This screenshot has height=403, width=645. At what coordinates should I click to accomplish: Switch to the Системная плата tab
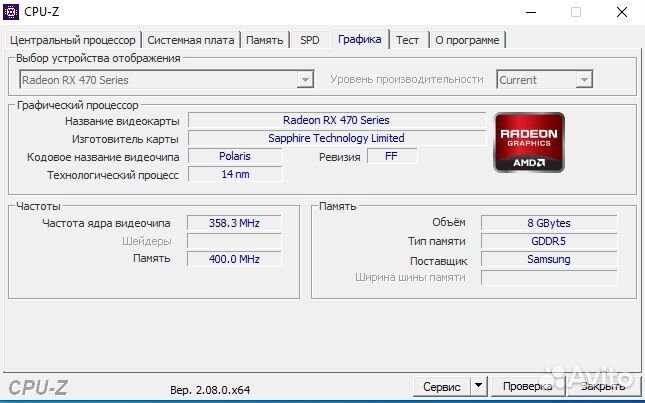click(x=190, y=40)
